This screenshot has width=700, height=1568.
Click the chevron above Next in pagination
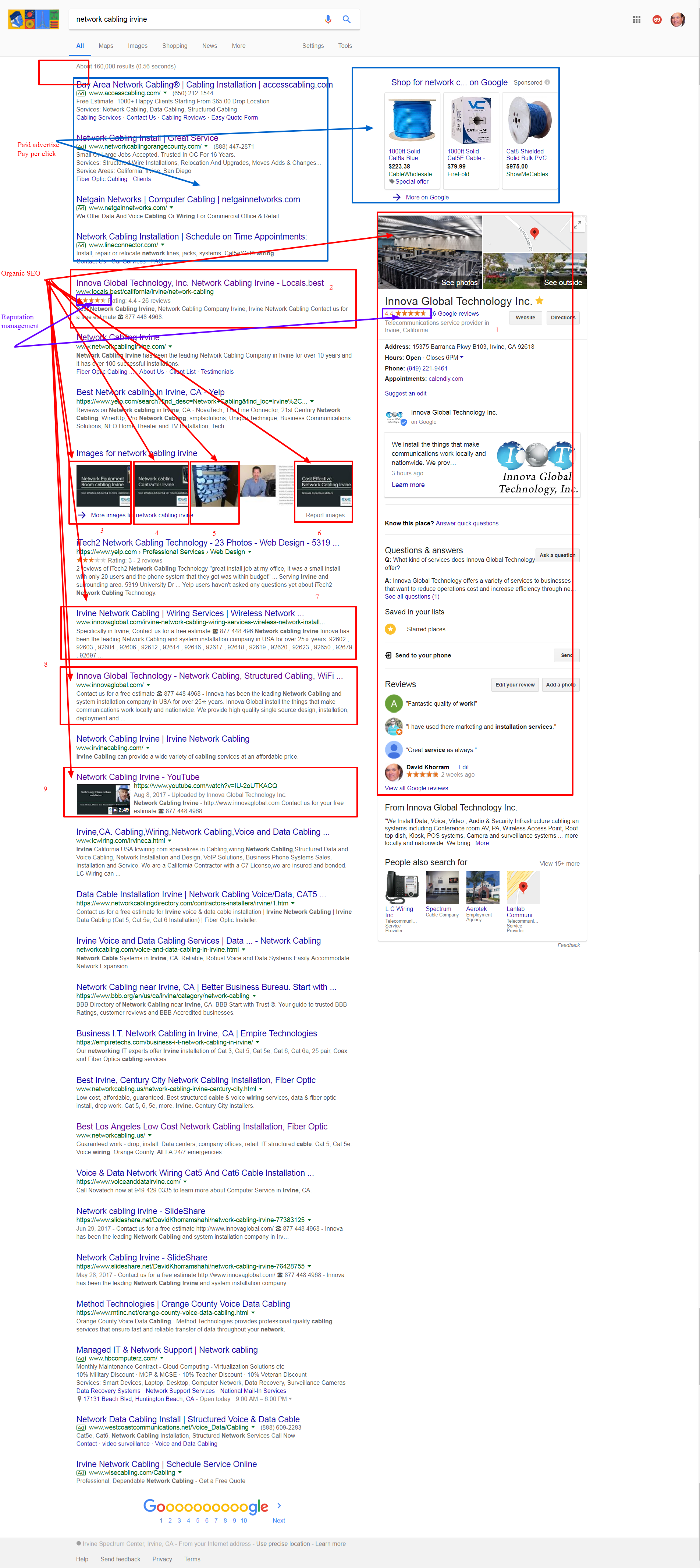[x=279, y=1505]
